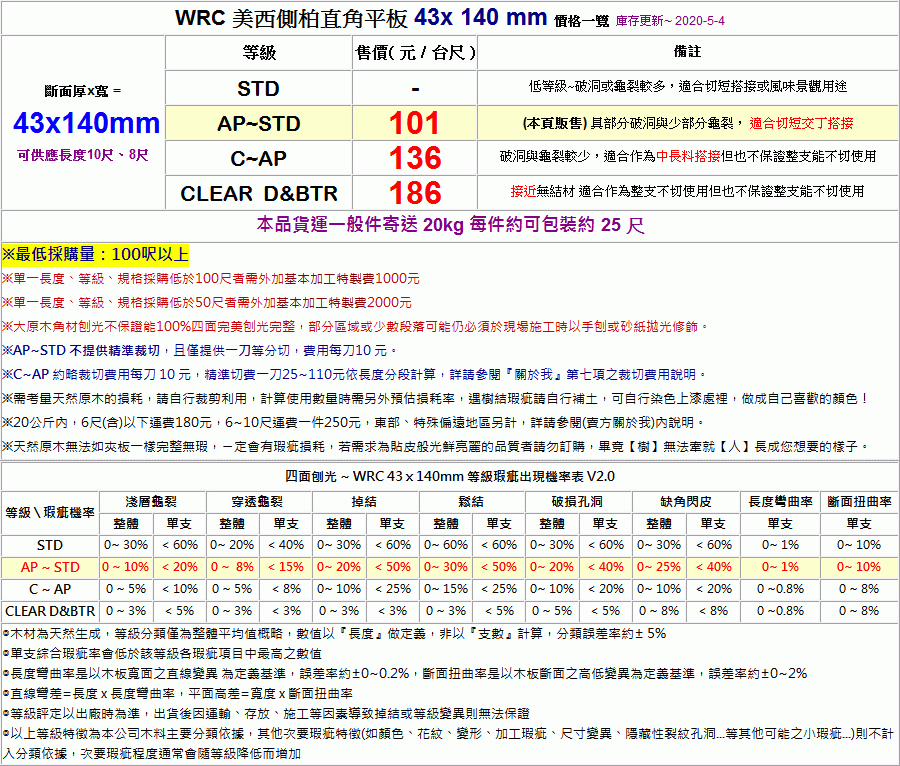Click the AP~STD <15% cell

pyautogui.click(x=285, y=567)
